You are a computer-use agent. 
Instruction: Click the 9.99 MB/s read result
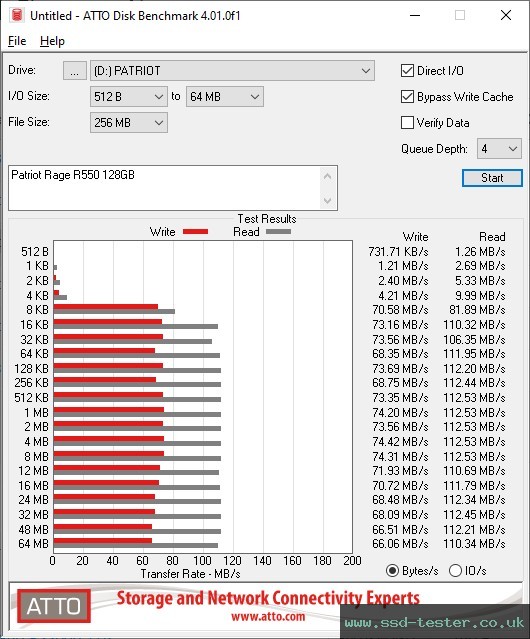(x=480, y=295)
